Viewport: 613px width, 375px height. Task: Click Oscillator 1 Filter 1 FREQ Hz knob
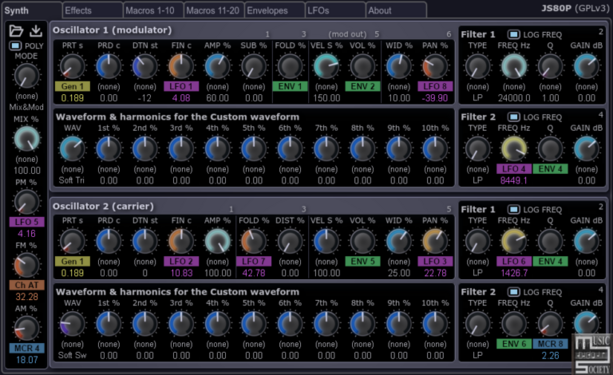(x=514, y=66)
